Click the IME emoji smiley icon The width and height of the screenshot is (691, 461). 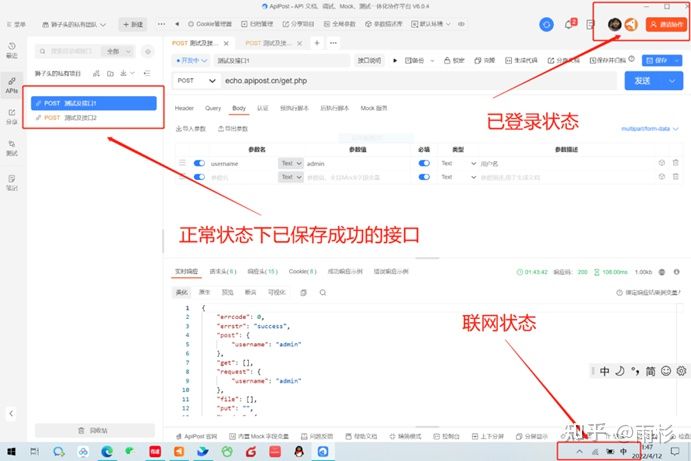click(666, 371)
